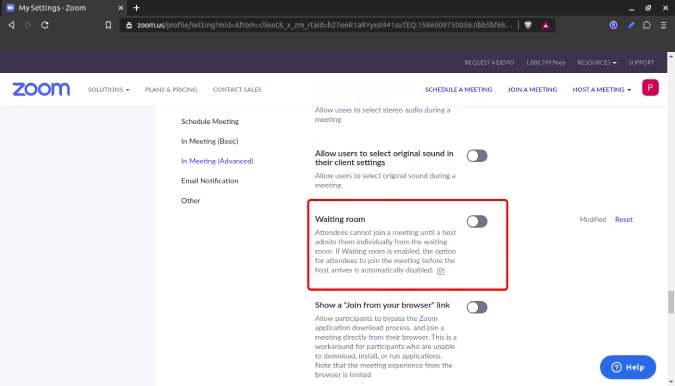This screenshot has height=386, width=675.
Task: Click the scrollbar up arrow
Action: [x=671, y=56]
